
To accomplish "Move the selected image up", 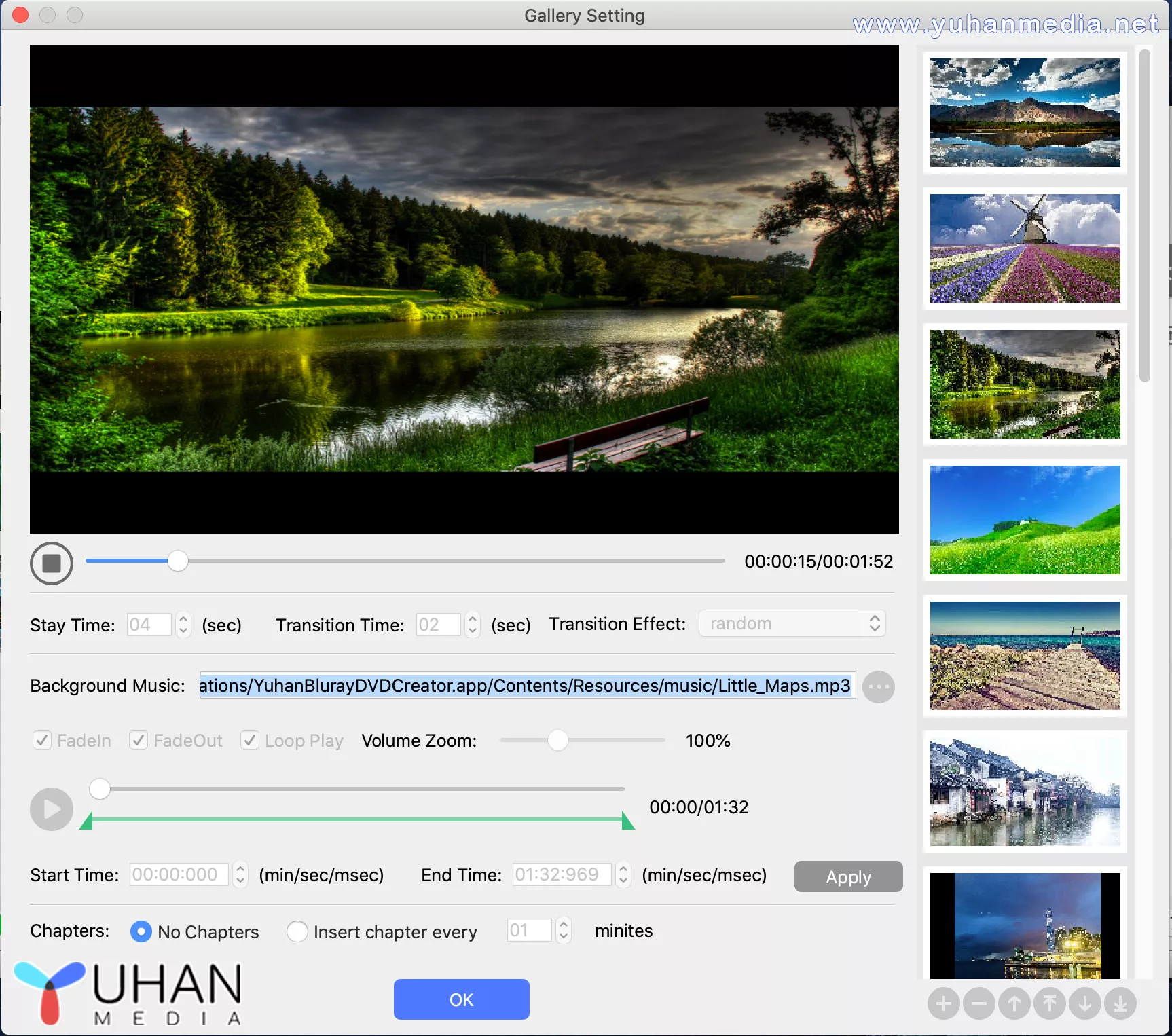I will (x=1014, y=1003).
